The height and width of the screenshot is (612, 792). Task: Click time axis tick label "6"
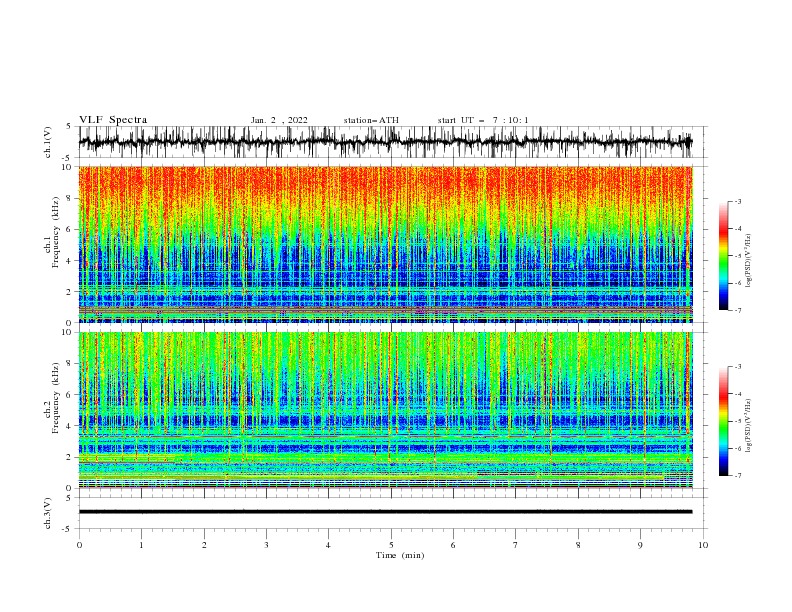pos(453,545)
